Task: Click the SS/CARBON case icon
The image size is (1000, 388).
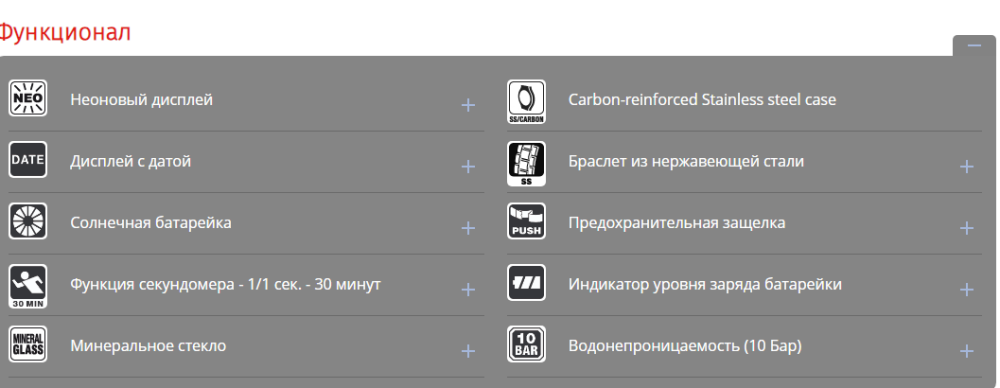Action: click(x=526, y=101)
